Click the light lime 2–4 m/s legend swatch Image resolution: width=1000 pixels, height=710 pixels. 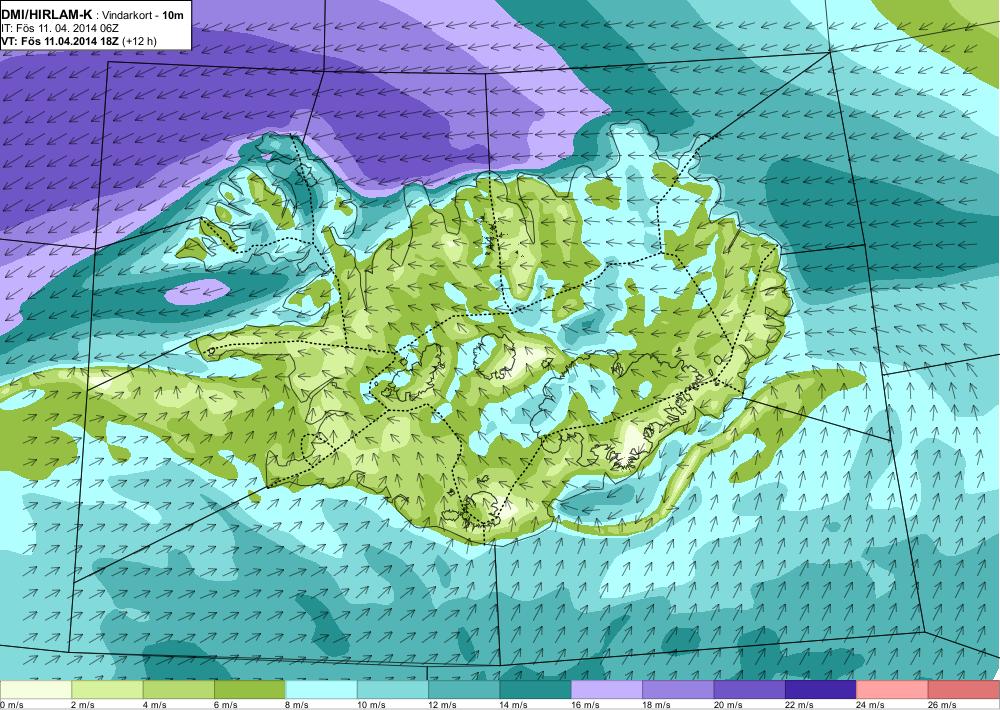107,690
